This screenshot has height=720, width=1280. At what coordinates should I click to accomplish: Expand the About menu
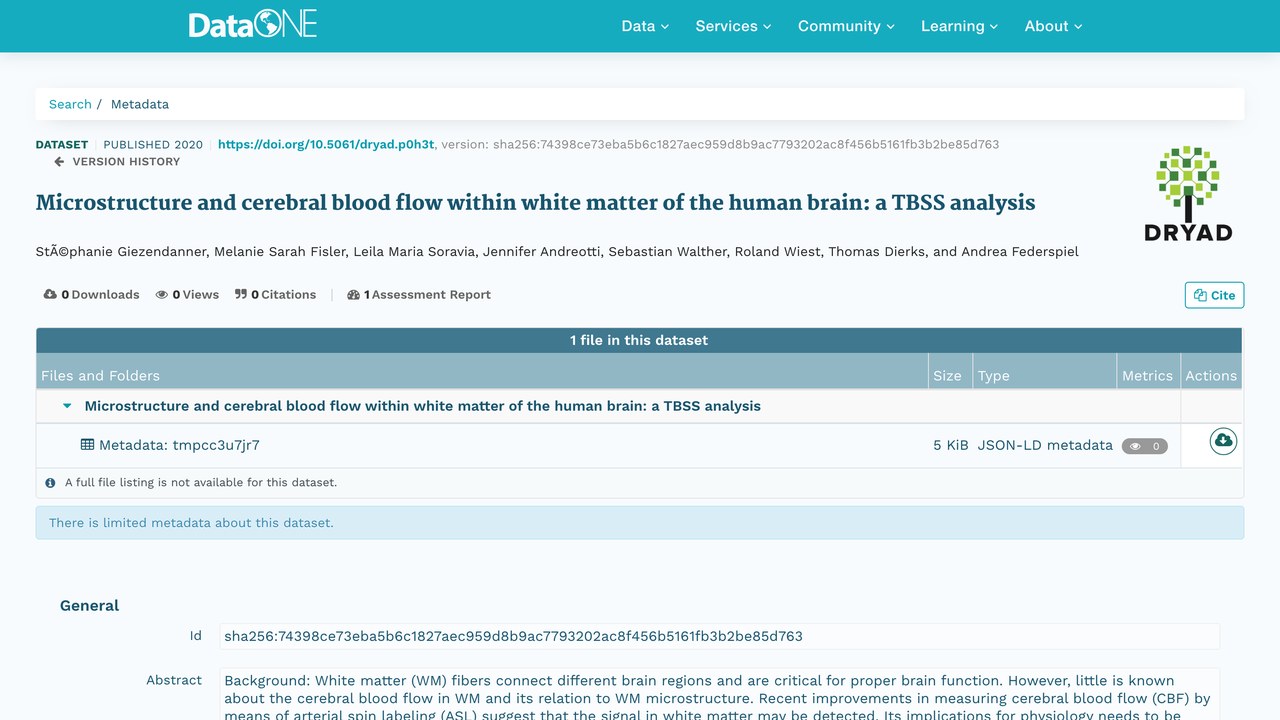1053,26
